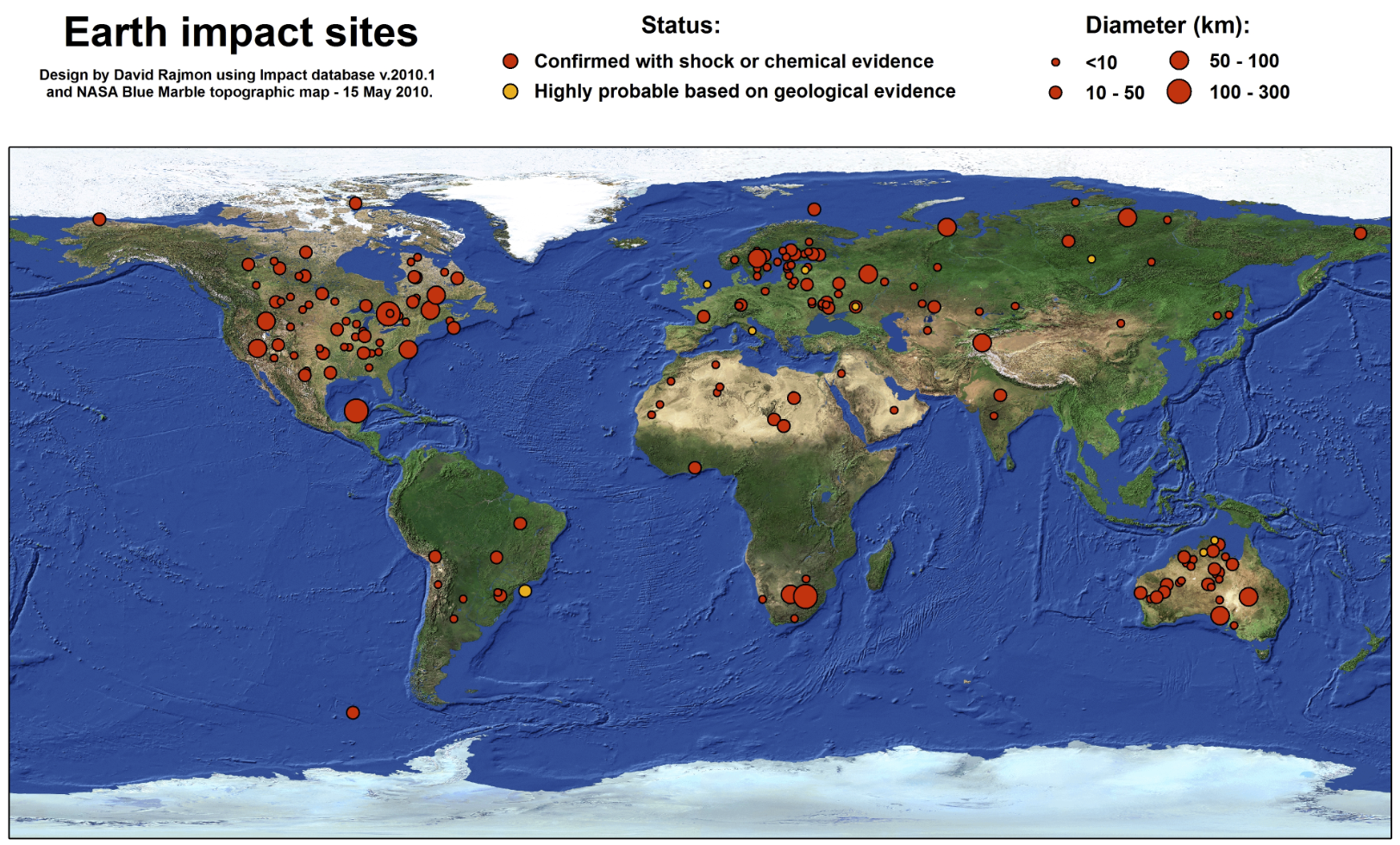
Task: Click the largest impact marker in South Africa
Action: click(805, 596)
